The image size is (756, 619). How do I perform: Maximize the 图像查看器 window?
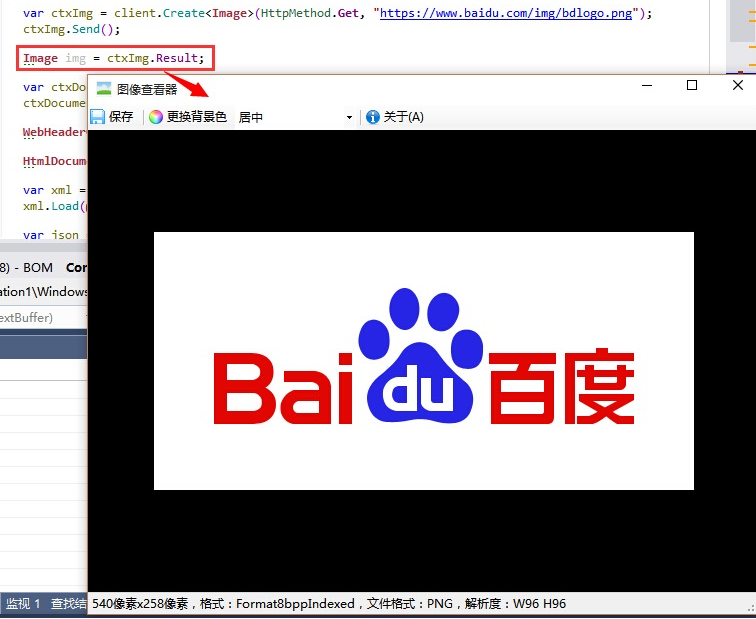692,85
